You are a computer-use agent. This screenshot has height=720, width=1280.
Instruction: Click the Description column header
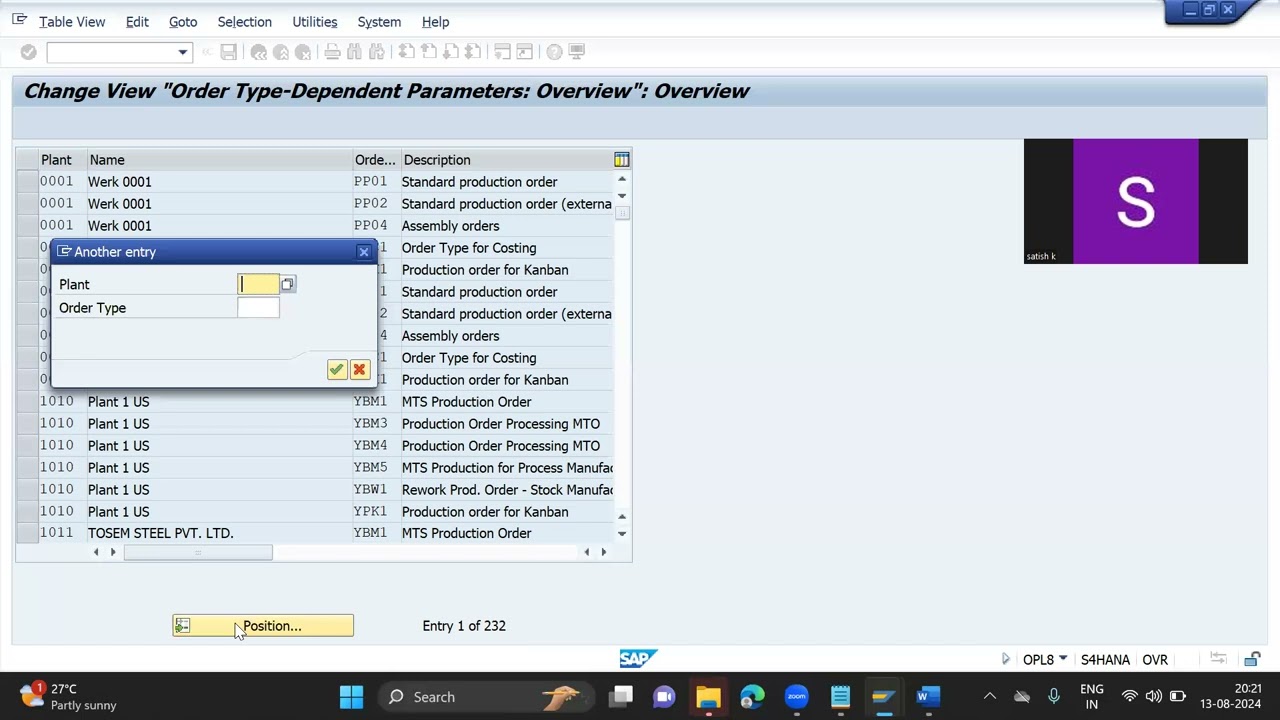(506, 160)
